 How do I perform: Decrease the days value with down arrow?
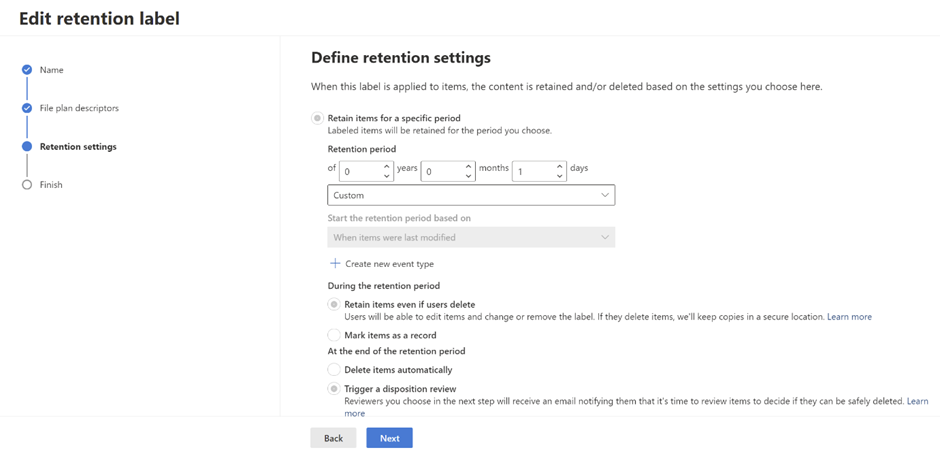coord(559,177)
